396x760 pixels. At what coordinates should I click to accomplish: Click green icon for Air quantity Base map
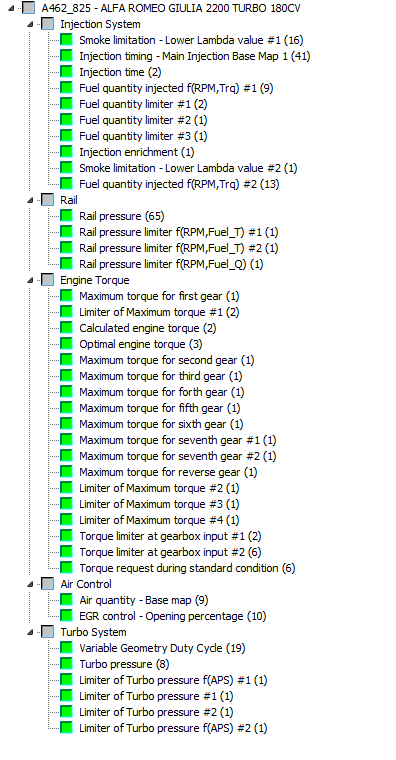(66, 600)
